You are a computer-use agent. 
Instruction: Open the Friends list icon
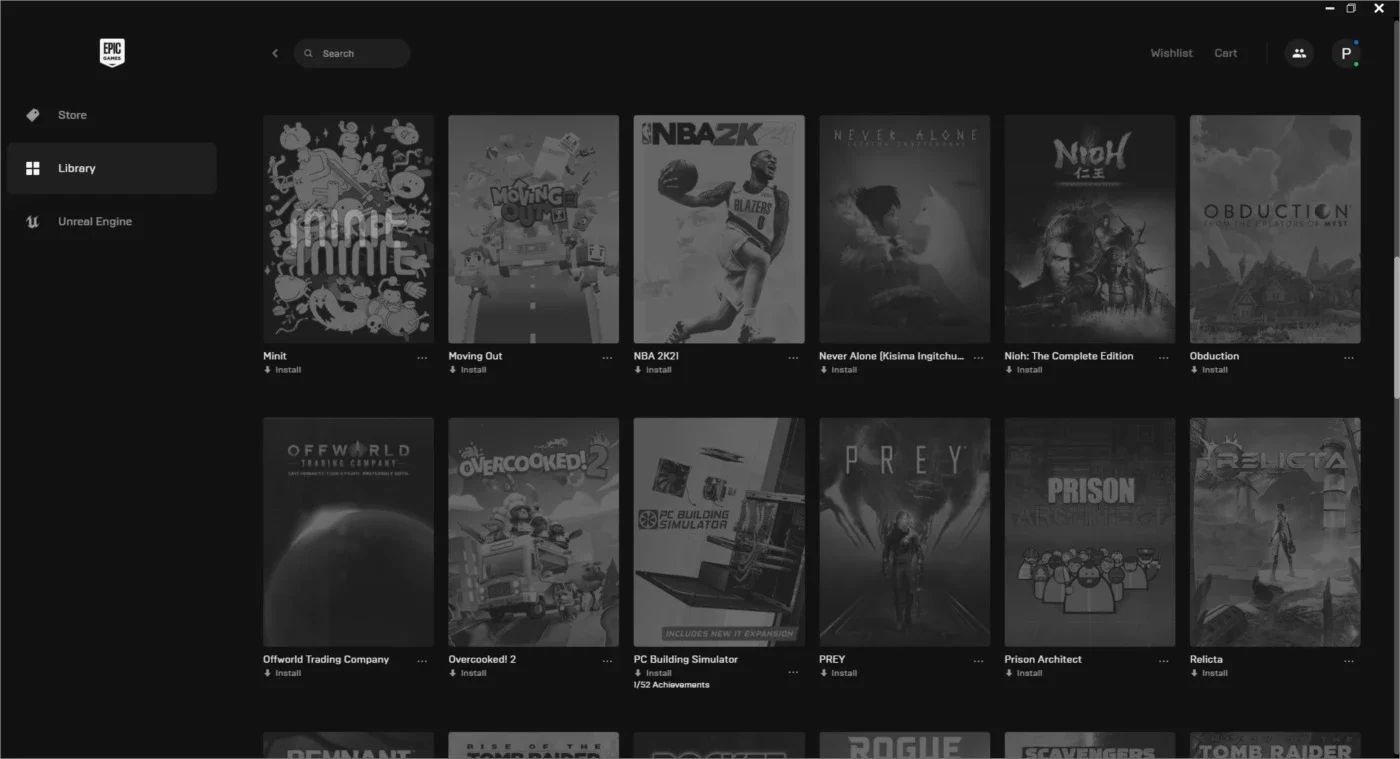pos(1299,53)
